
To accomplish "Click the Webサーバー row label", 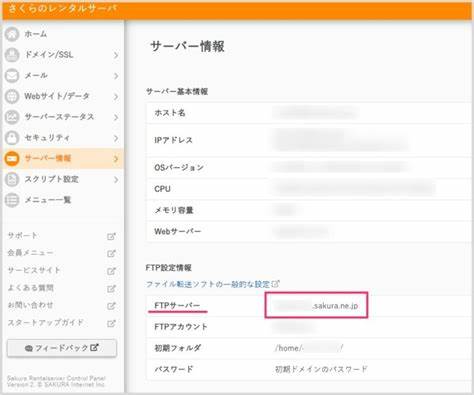I will (177, 231).
